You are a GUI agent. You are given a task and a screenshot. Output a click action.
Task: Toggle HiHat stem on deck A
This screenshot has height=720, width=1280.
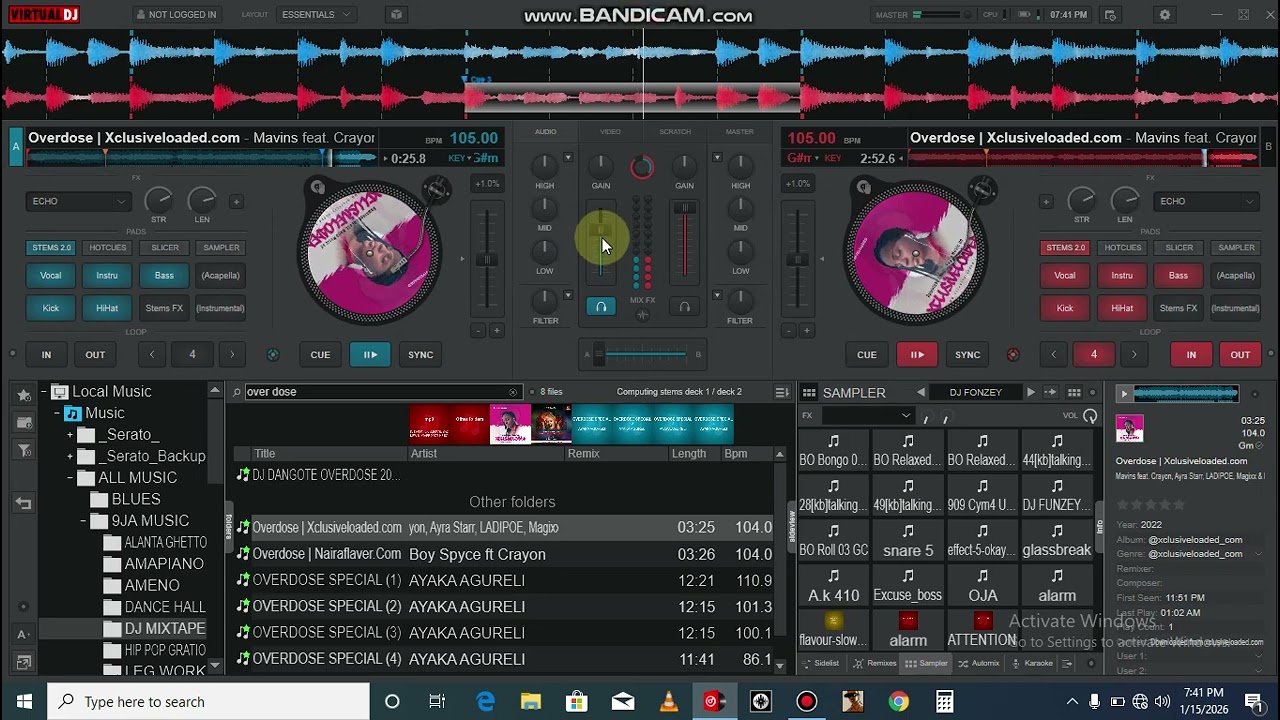click(x=107, y=308)
